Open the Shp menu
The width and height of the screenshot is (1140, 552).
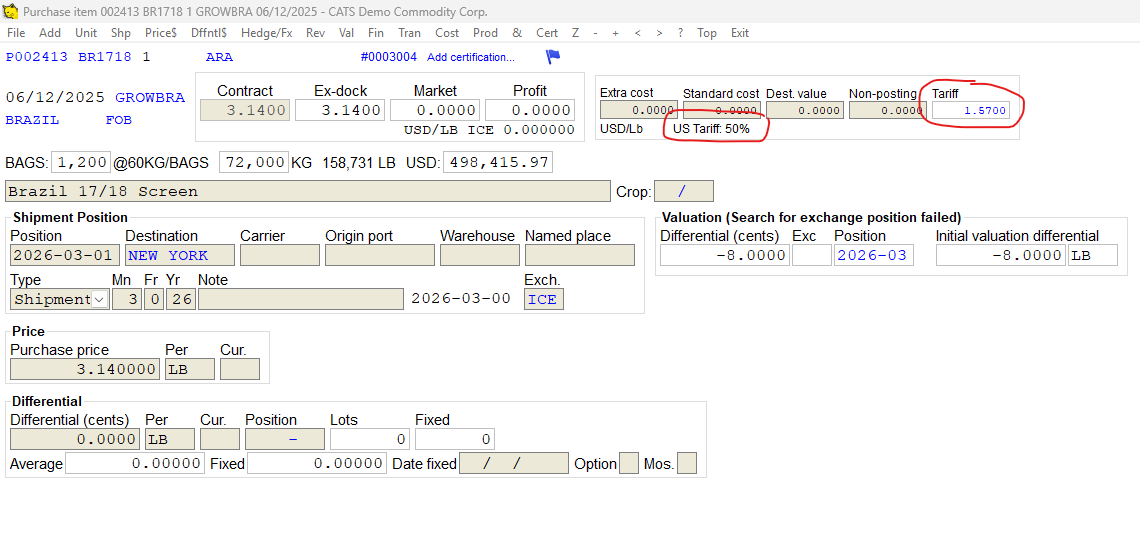tap(121, 33)
